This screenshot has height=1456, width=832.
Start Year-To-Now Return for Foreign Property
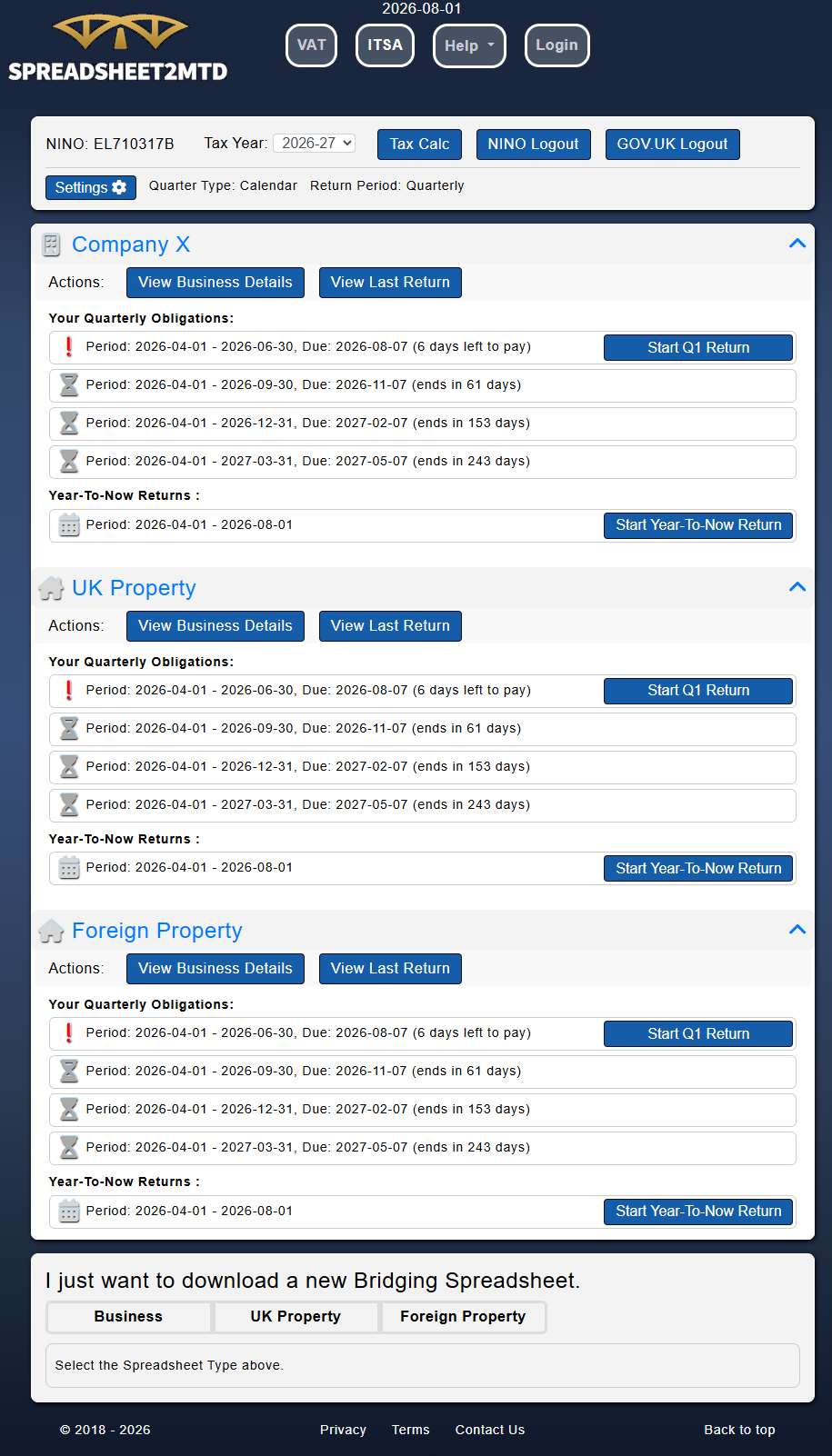pos(698,1212)
